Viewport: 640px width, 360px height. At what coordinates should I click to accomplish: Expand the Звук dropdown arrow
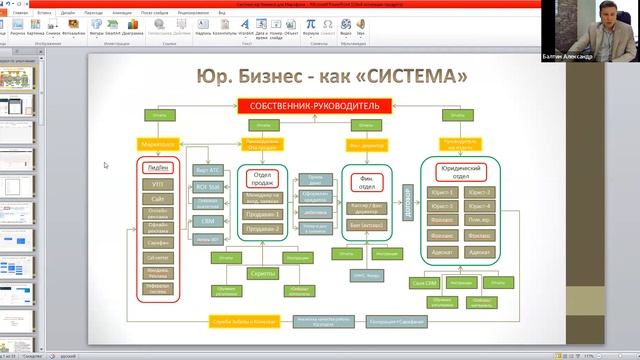click(x=360, y=38)
